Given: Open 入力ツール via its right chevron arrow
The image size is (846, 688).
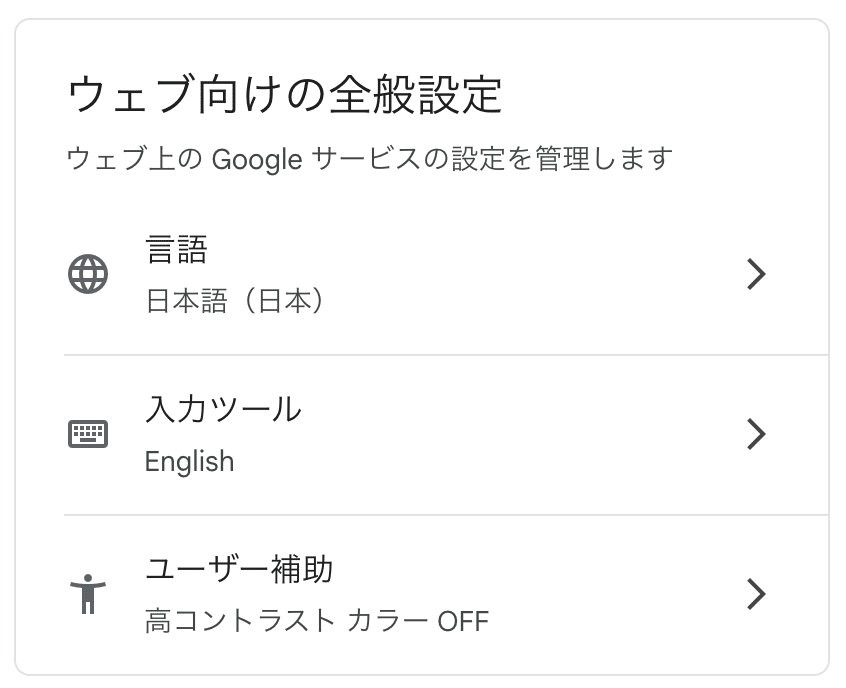Looking at the screenshot, I should (x=756, y=434).
